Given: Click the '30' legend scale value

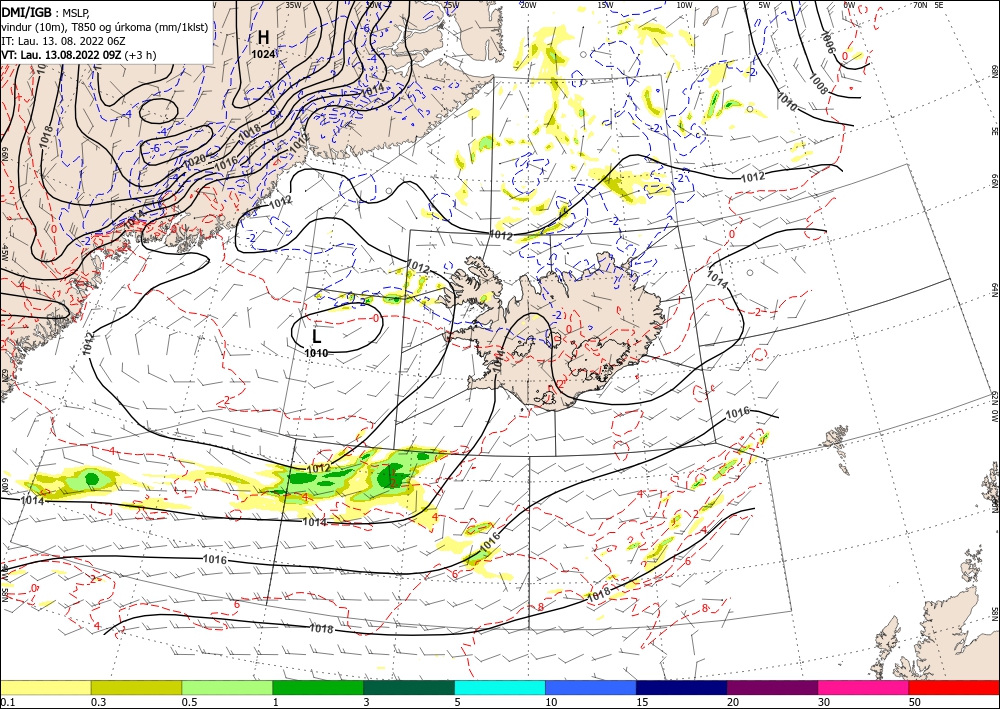Looking at the screenshot, I should 824,702.
